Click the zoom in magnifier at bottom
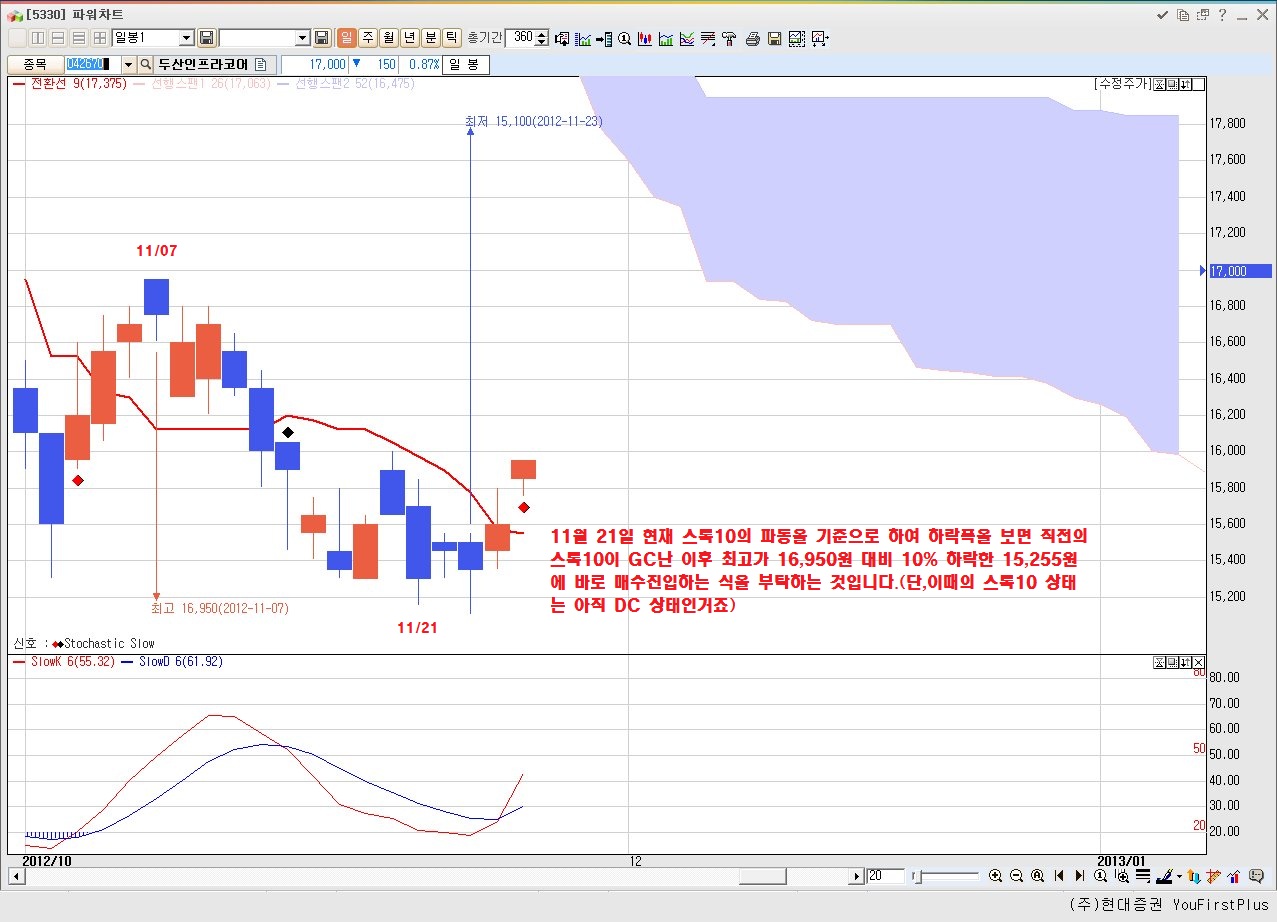Viewport: 1277px width, 922px height. 995,876
